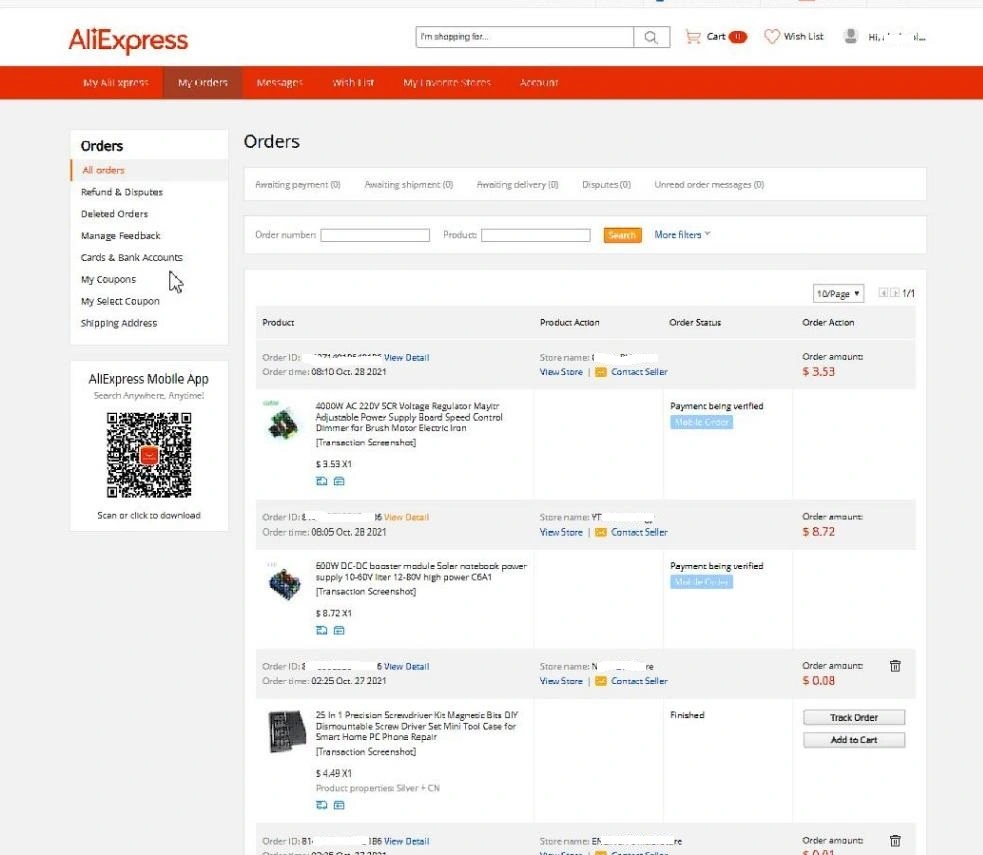The width and height of the screenshot is (983, 855).
Task: Go to previous page arrow
Action: 883,293
